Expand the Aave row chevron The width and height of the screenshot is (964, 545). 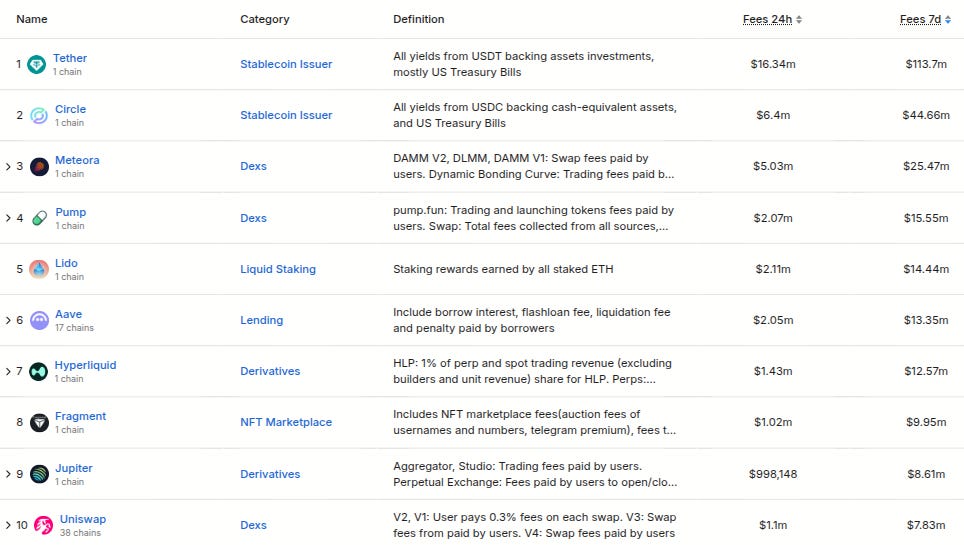(8, 320)
